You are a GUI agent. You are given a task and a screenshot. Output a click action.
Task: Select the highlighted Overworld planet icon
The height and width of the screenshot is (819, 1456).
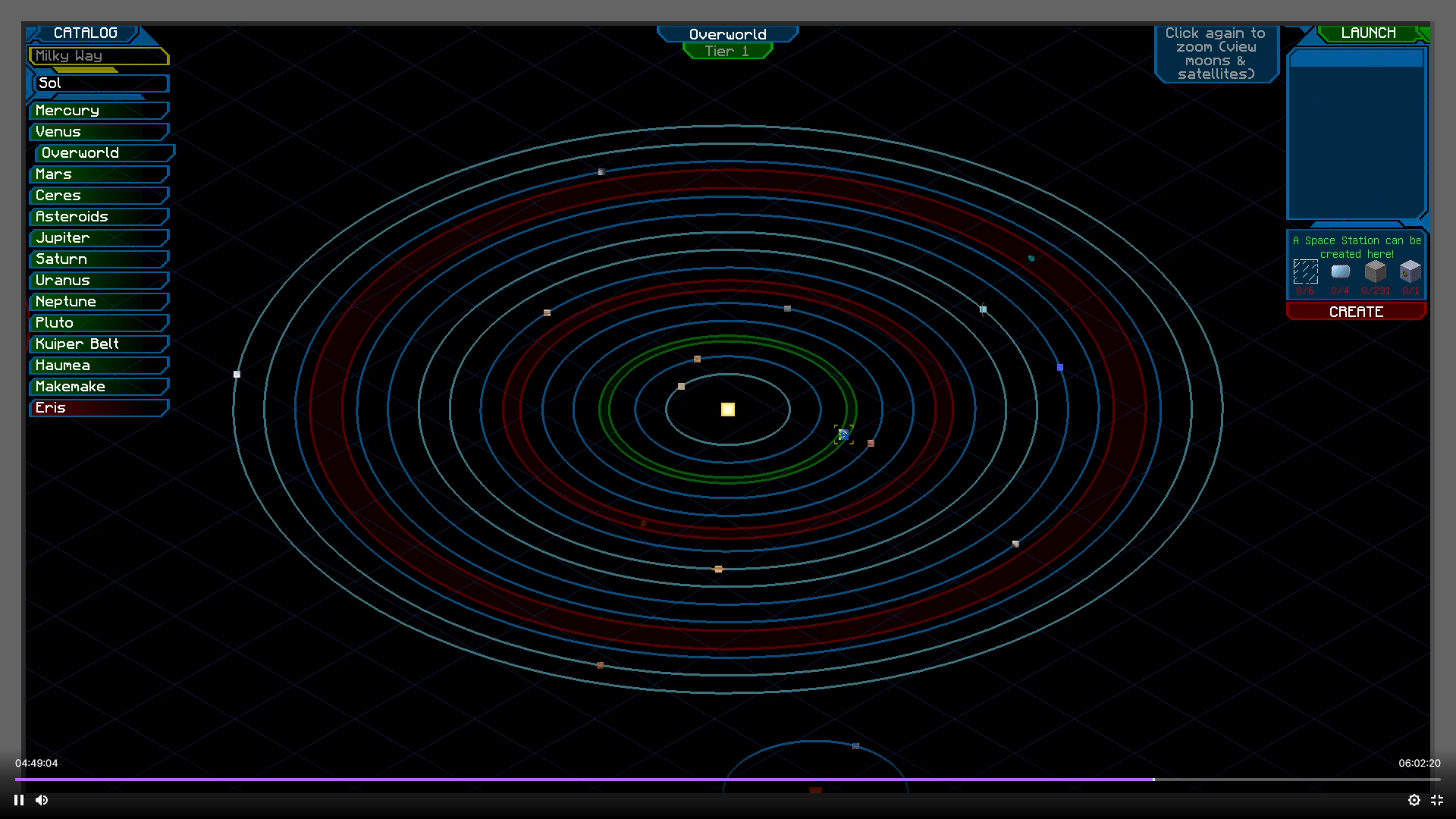843,435
